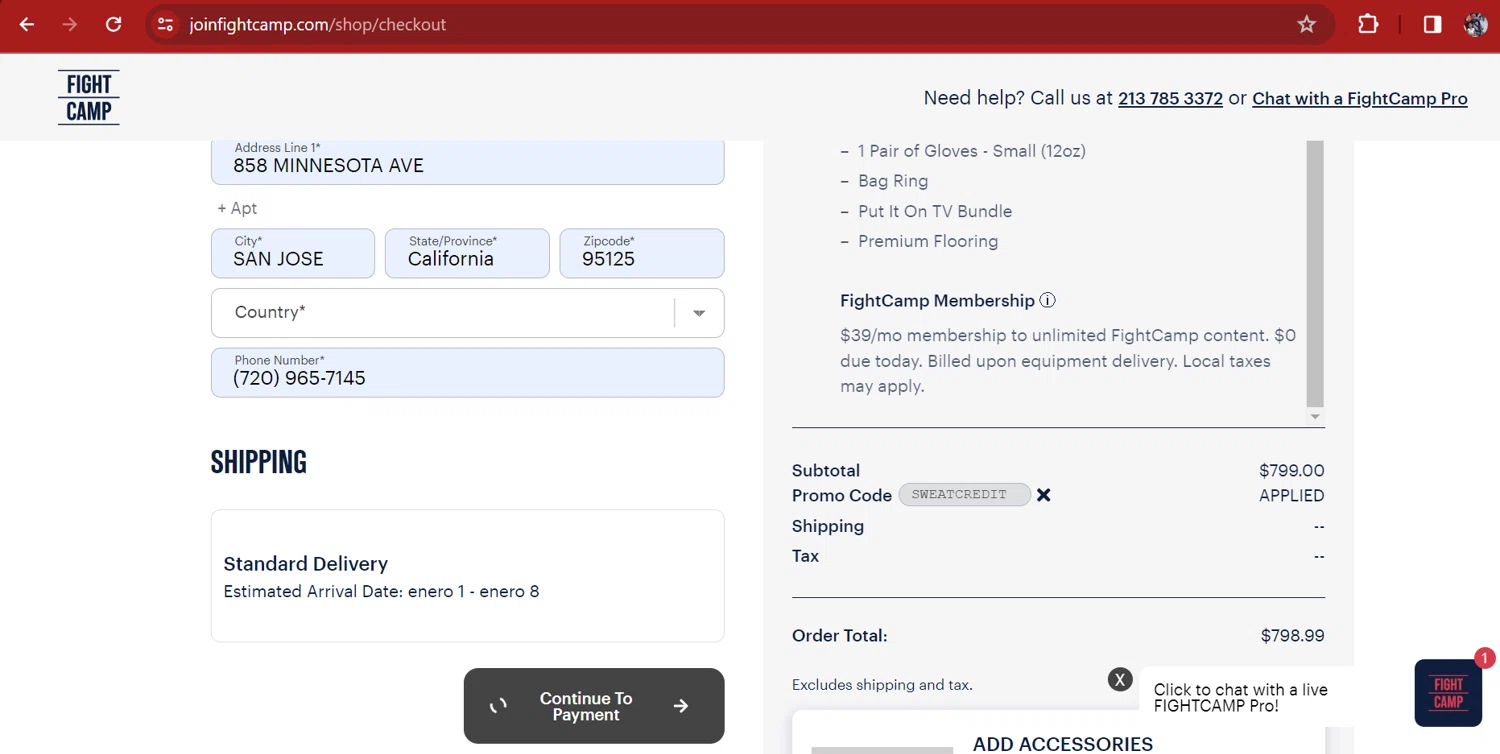
Task: Open site information icon in address bar
Action: pyautogui.click(x=166, y=24)
